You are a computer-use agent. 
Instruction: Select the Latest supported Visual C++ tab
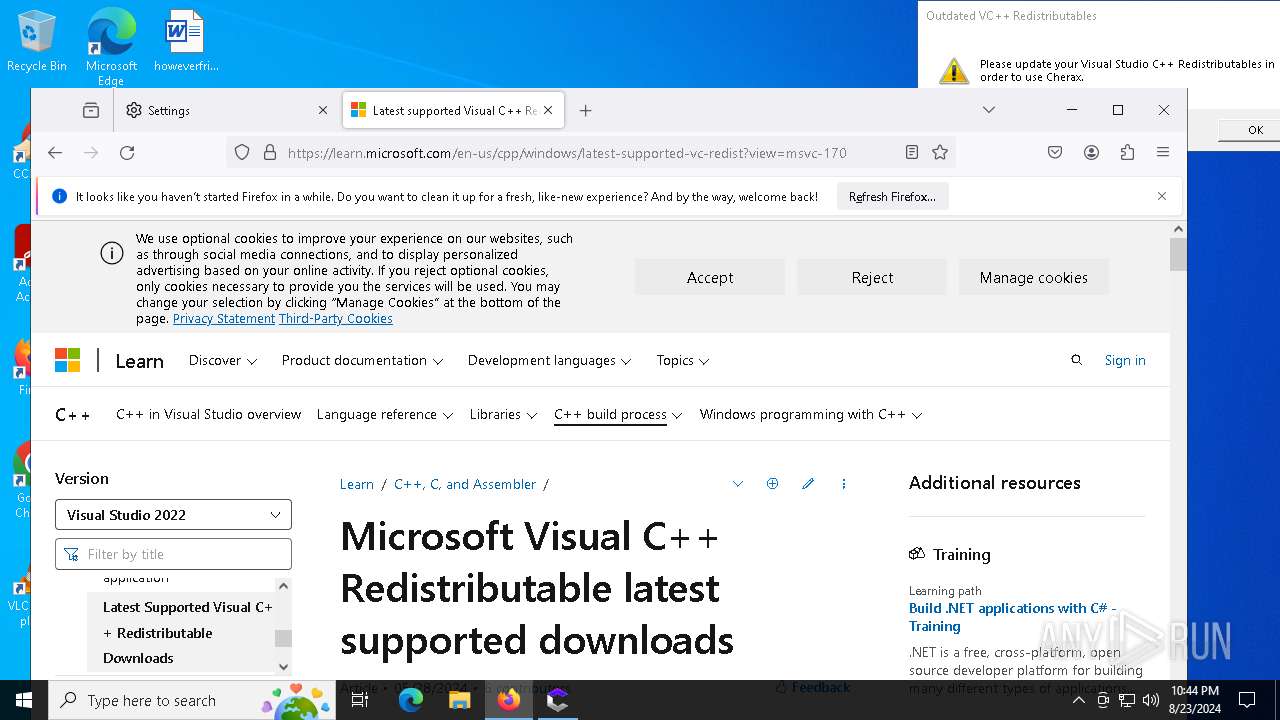pos(453,110)
